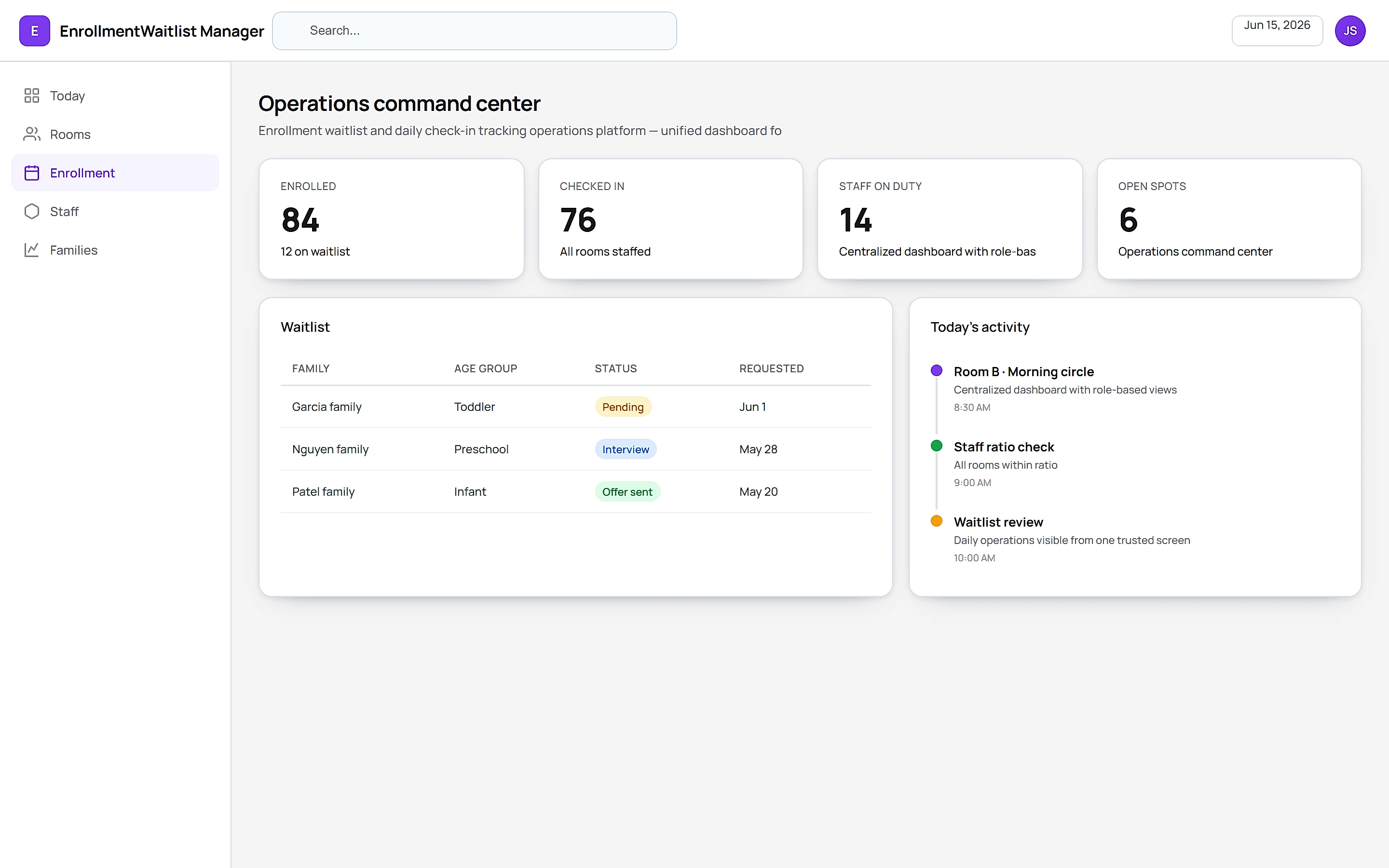1389x868 pixels.
Task: Navigate to Families
Action: tap(115, 250)
